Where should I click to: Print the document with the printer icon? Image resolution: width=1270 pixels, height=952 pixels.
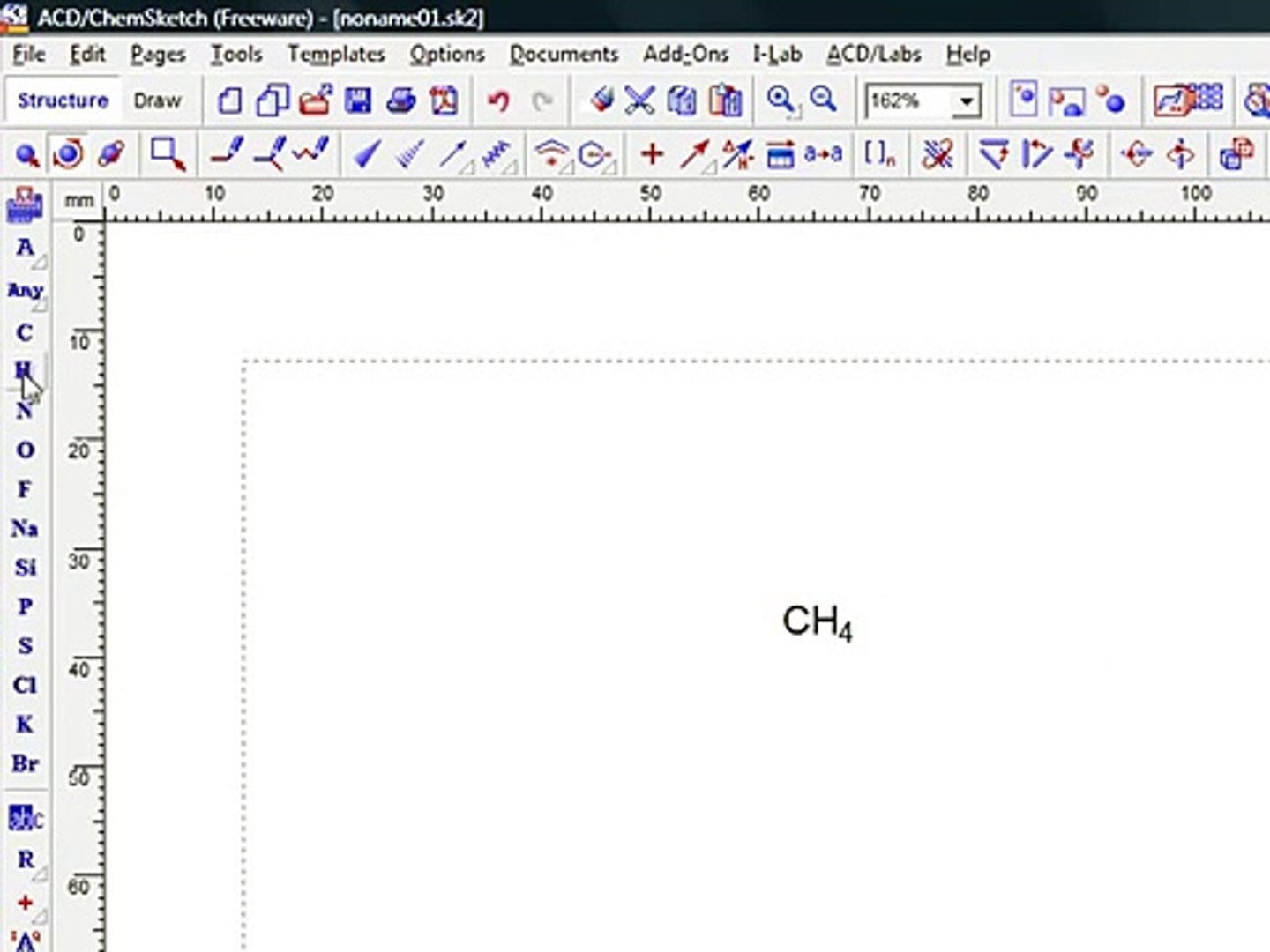pyautogui.click(x=401, y=100)
